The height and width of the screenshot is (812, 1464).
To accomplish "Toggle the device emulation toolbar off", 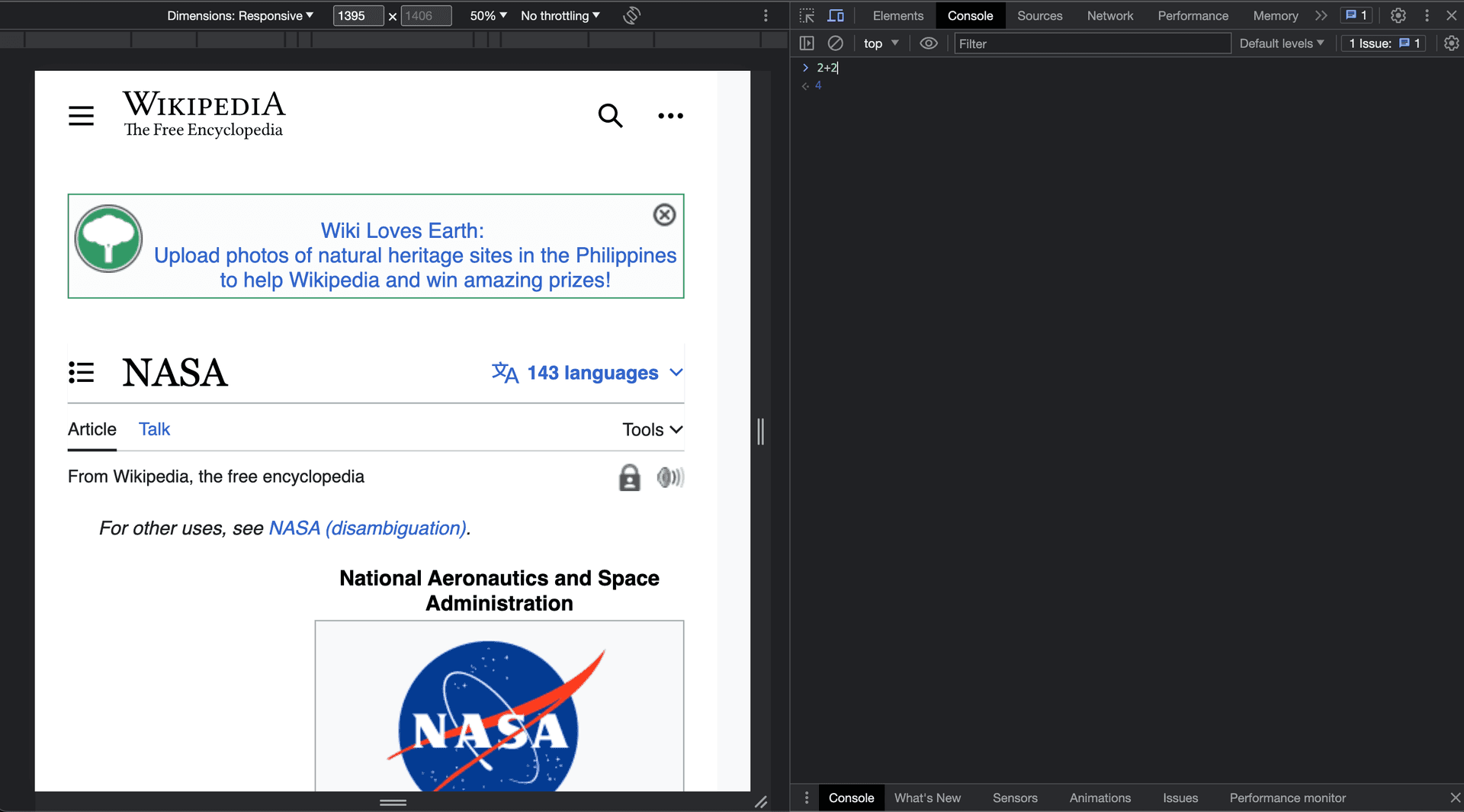I will [836, 15].
